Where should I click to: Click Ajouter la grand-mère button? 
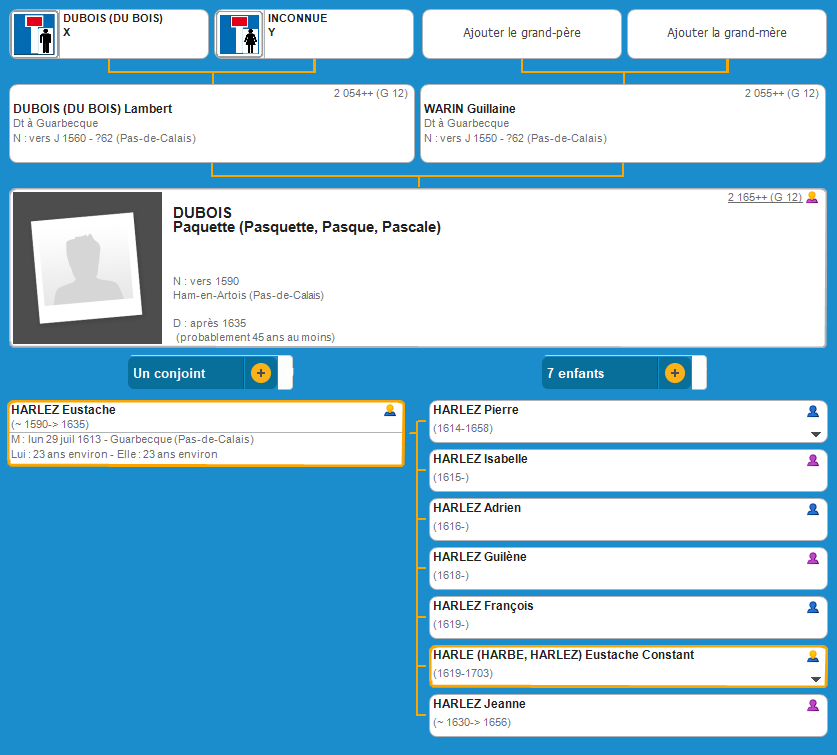[x=727, y=34]
